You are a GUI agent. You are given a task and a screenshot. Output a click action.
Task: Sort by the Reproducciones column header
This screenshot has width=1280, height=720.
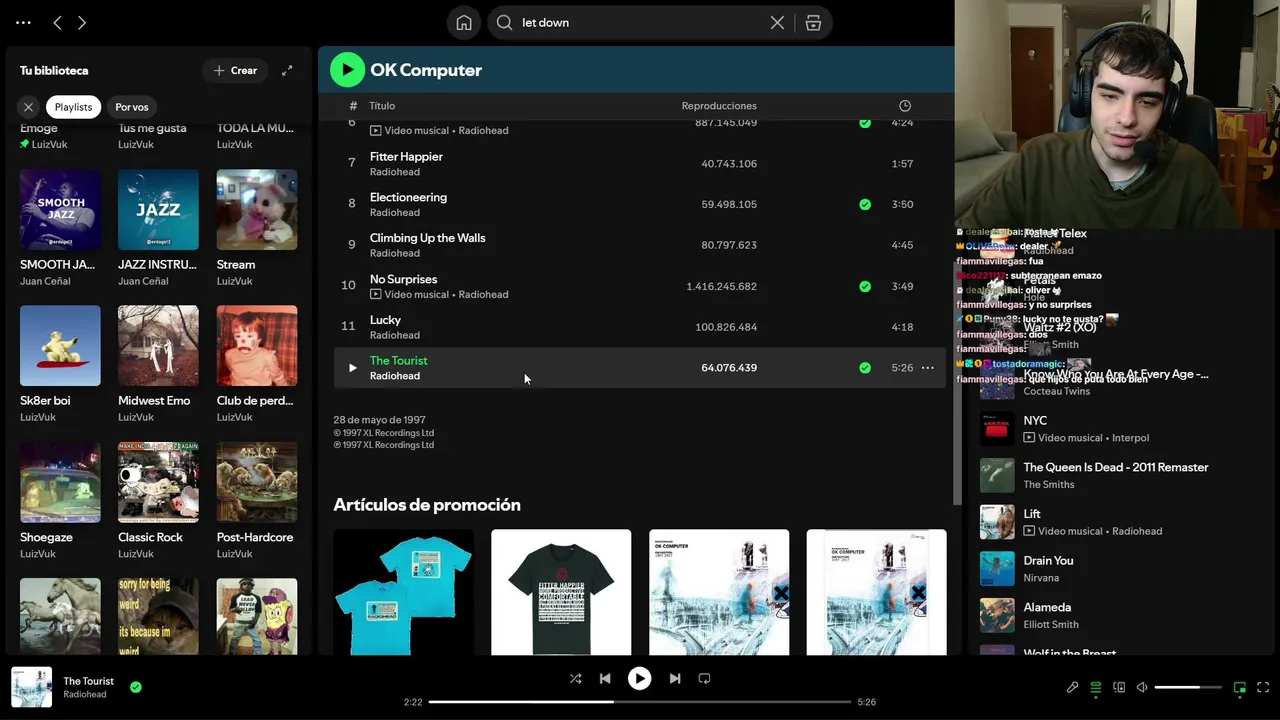(x=719, y=106)
